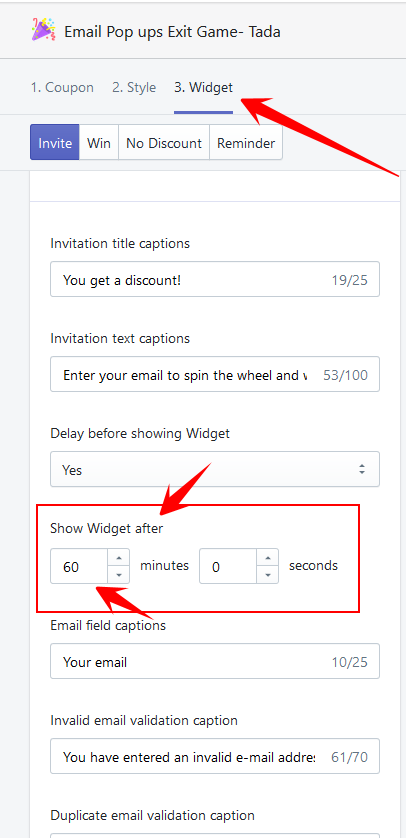
Task: Decrease the minutes value with down arrow
Action: click(x=119, y=575)
